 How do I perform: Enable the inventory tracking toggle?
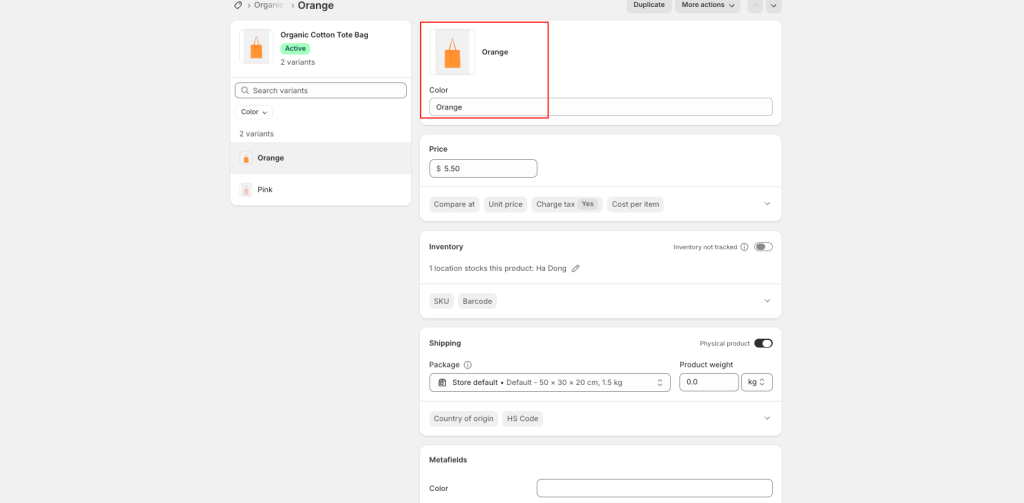(x=763, y=247)
